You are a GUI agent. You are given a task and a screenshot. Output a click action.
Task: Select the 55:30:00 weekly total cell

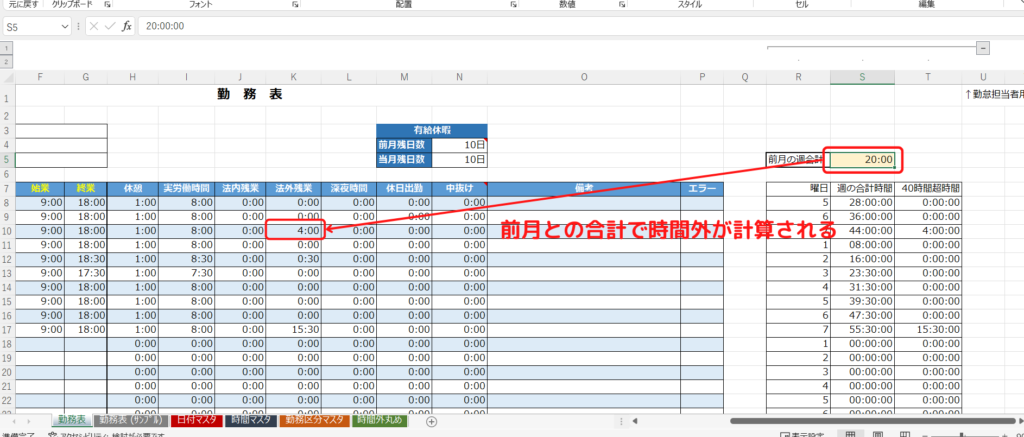coord(862,331)
